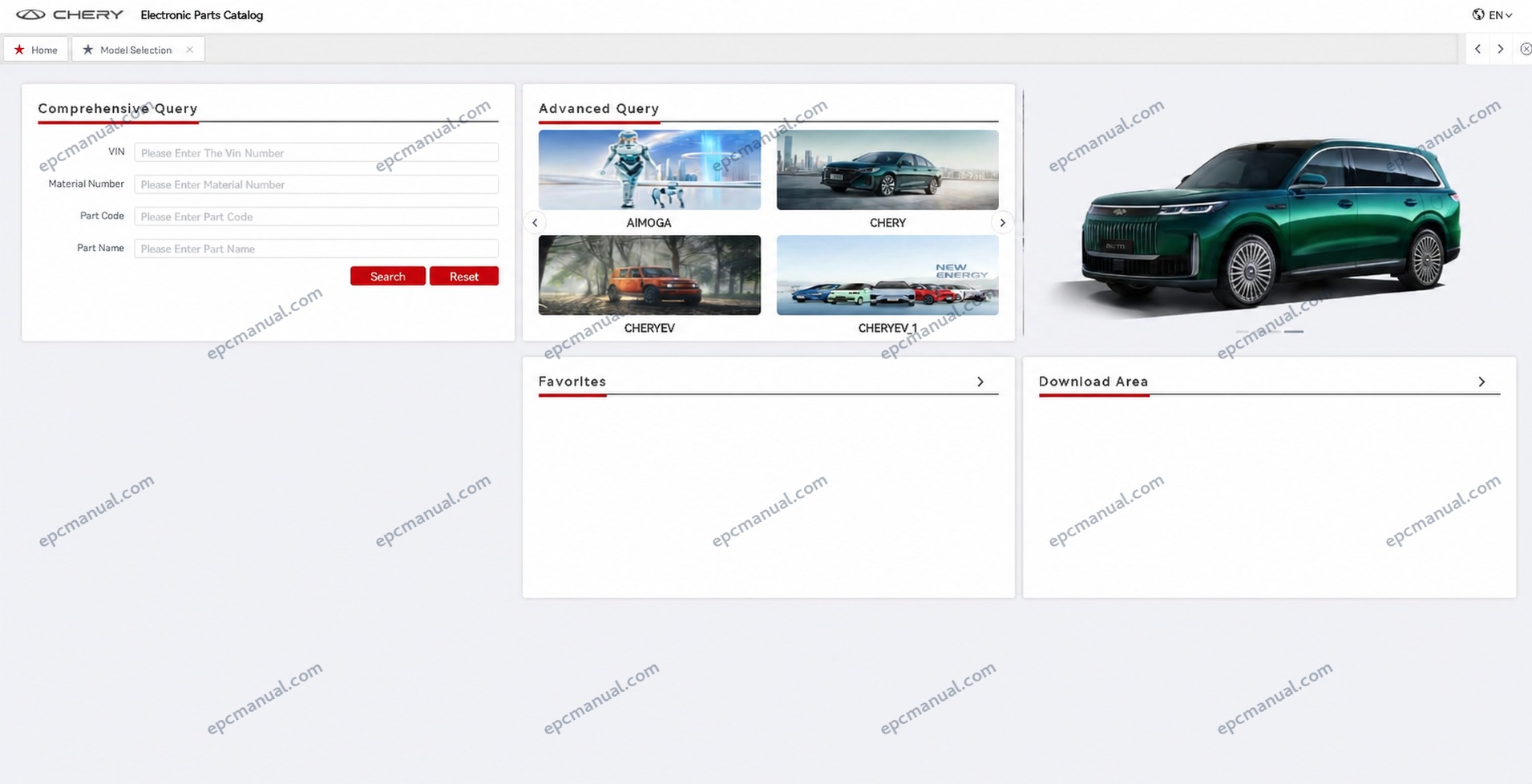
Task: Navigate tabs right with the forward arrow
Action: point(1501,49)
